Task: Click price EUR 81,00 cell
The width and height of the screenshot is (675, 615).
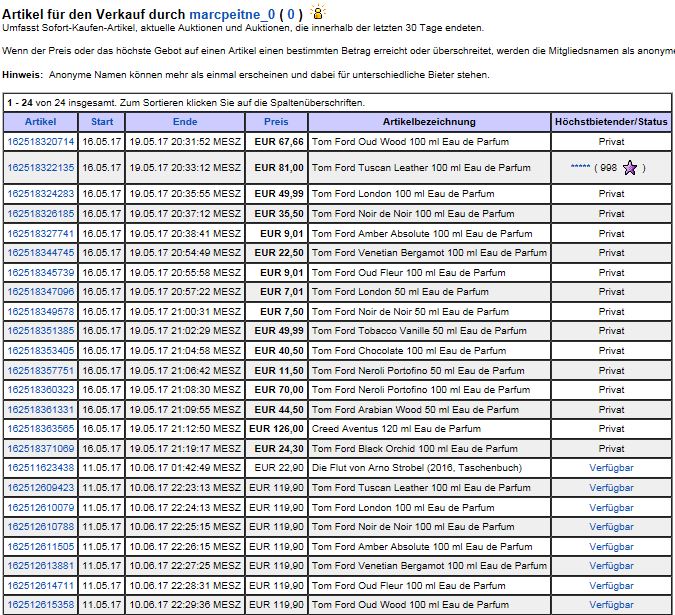Action: pyautogui.click(x=279, y=167)
